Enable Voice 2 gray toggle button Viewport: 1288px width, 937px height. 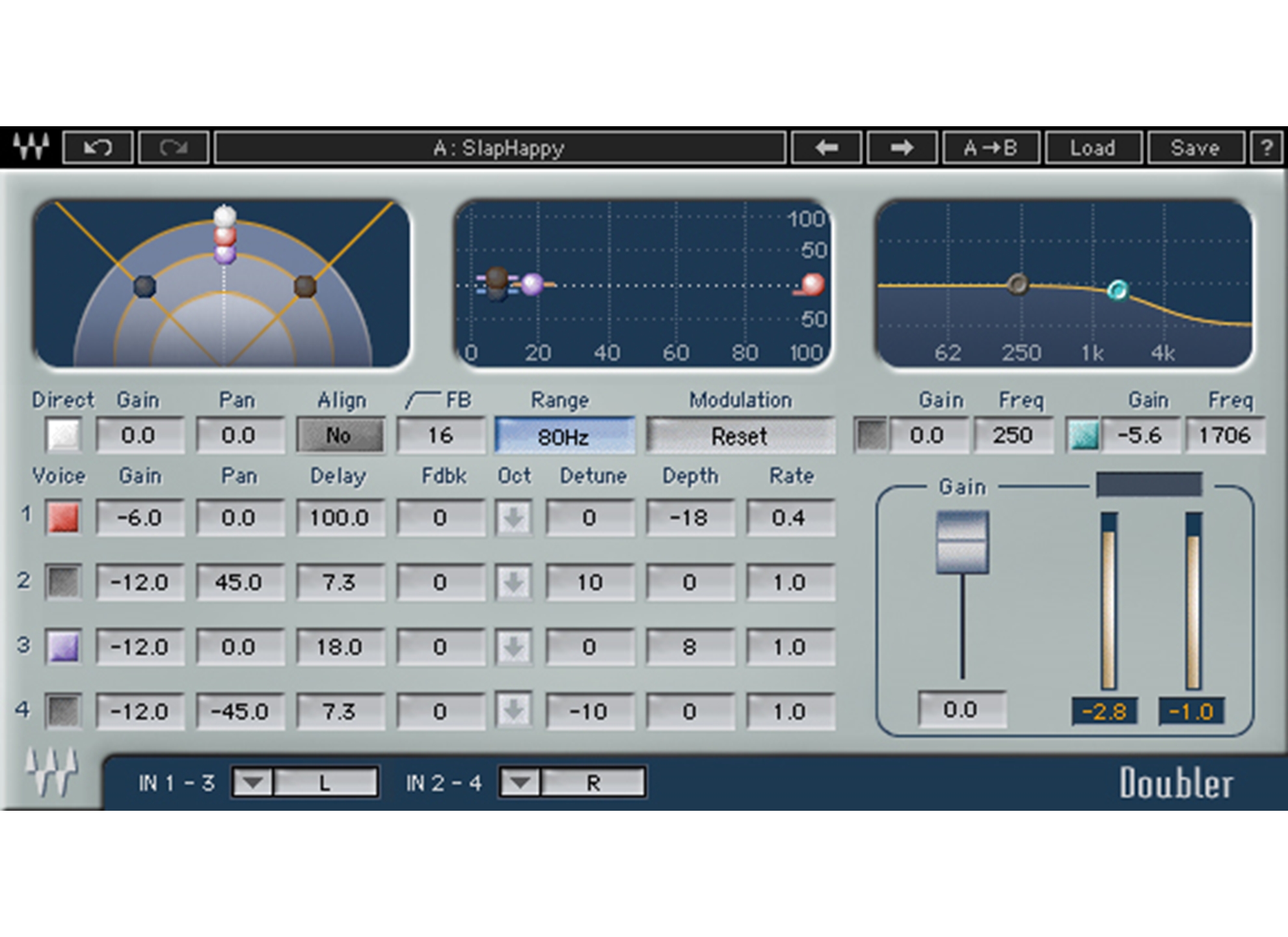tap(64, 582)
